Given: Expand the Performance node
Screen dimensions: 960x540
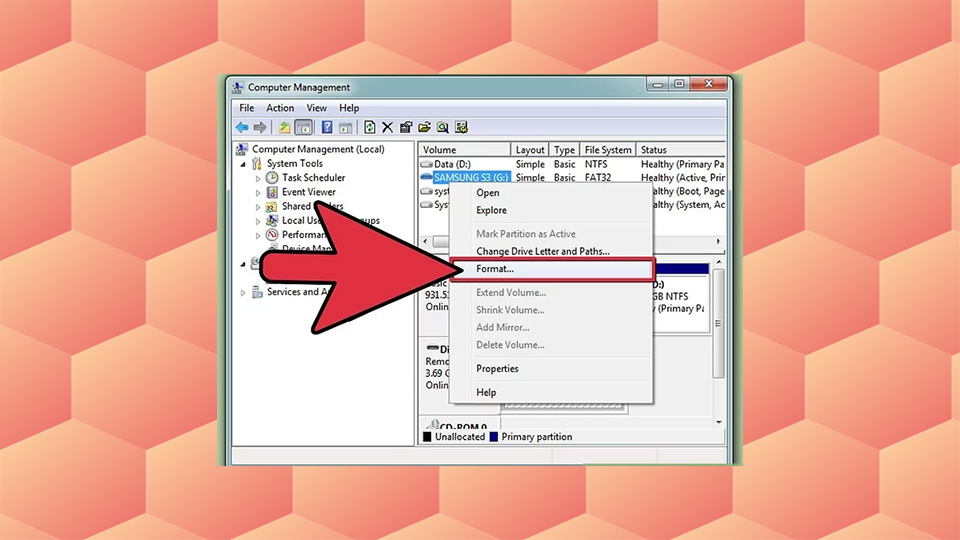Looking at the screenshot, I should pyautogui.click(x=258, y=235).
